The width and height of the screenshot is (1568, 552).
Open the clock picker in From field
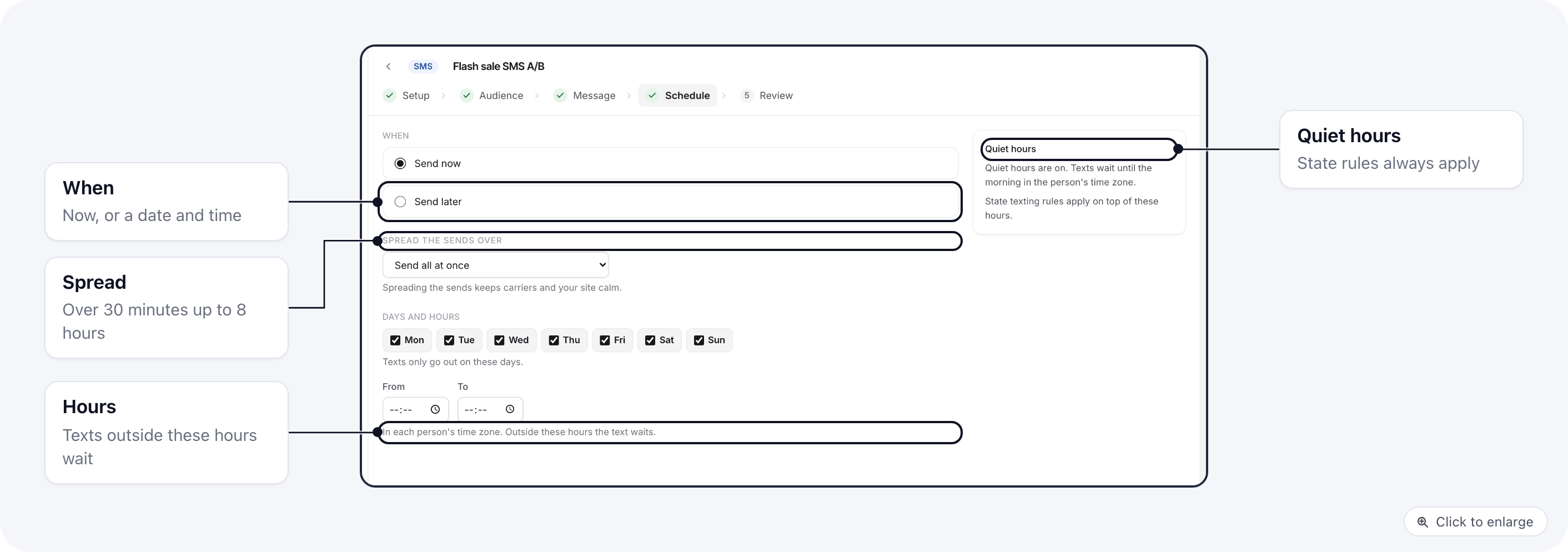(x=435, y=410)
